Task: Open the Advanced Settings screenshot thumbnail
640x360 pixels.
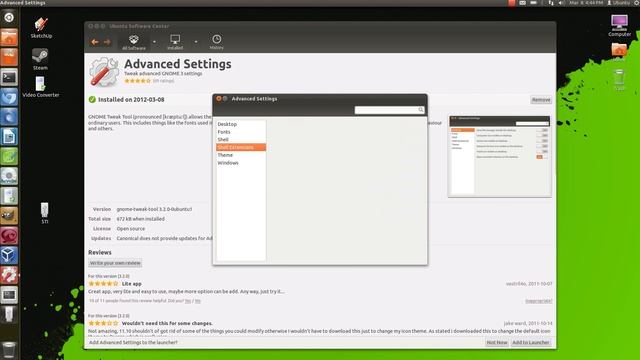Action: (500, 156)
